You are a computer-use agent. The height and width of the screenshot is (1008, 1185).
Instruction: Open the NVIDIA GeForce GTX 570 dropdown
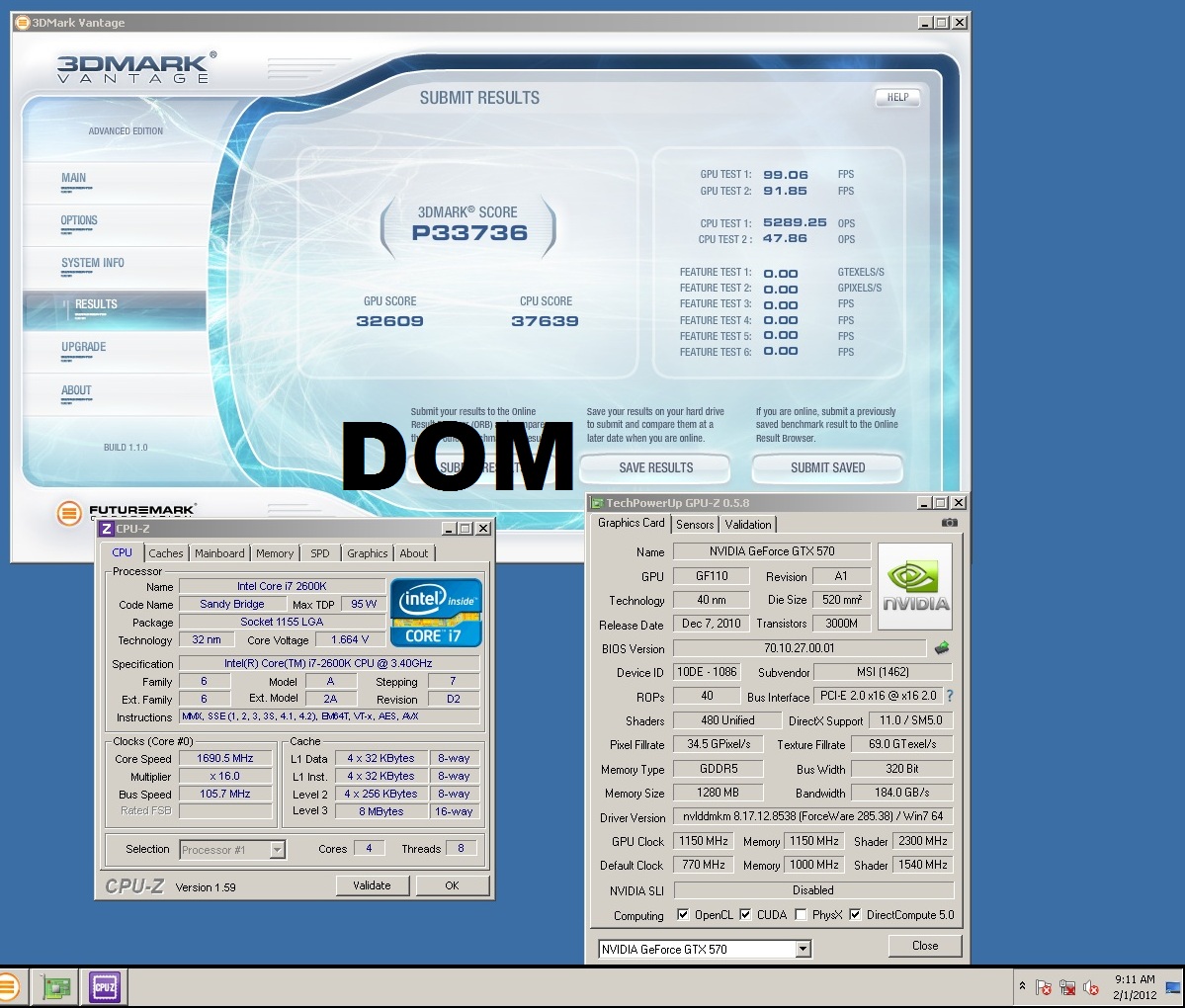[x=803, y=949]
